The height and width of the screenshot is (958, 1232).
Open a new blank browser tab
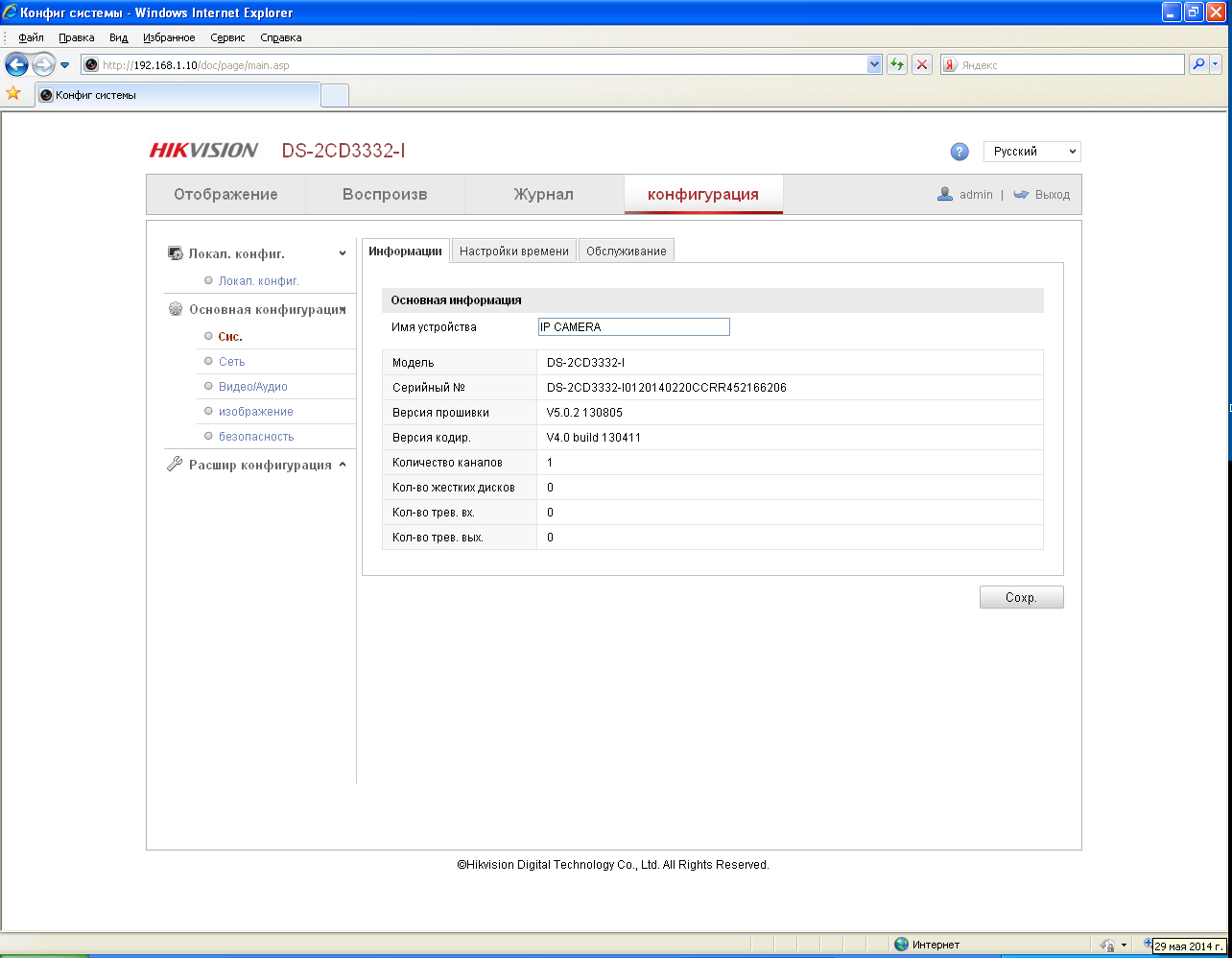point(334,95)
